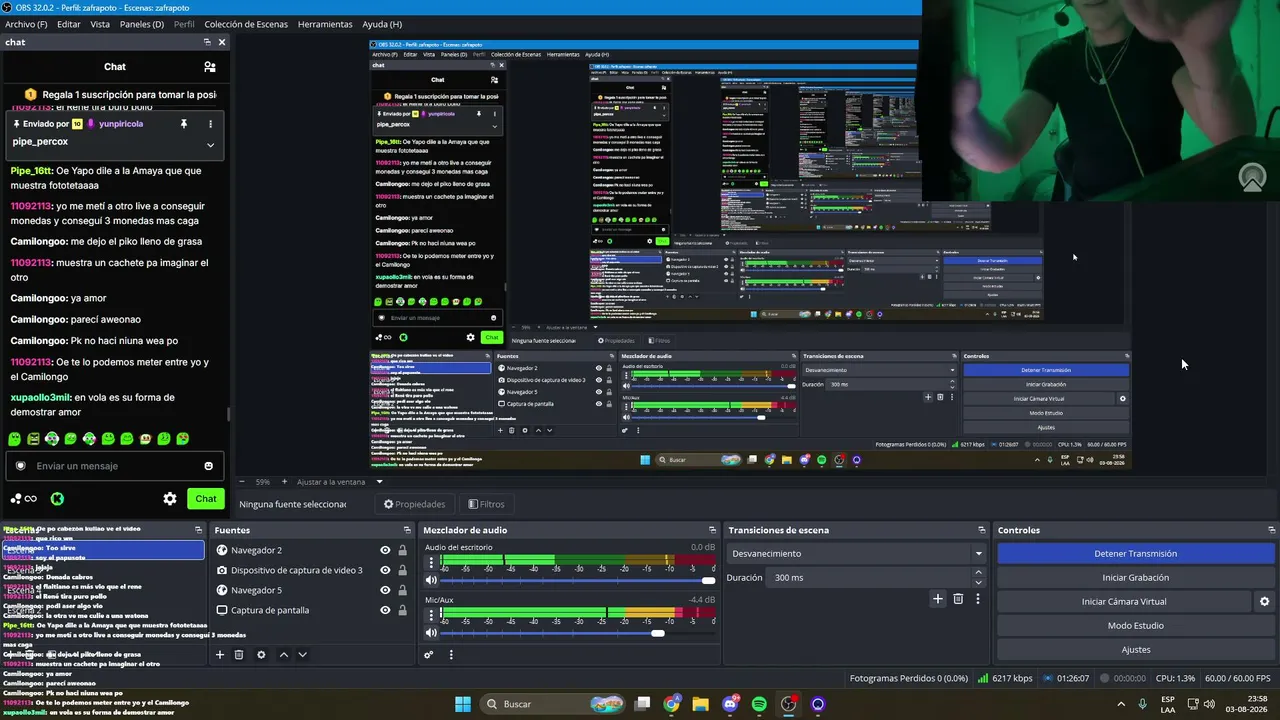Toggle visibility of Navegador 2 source
1280x720 pixels.
(x=385, y=550)
